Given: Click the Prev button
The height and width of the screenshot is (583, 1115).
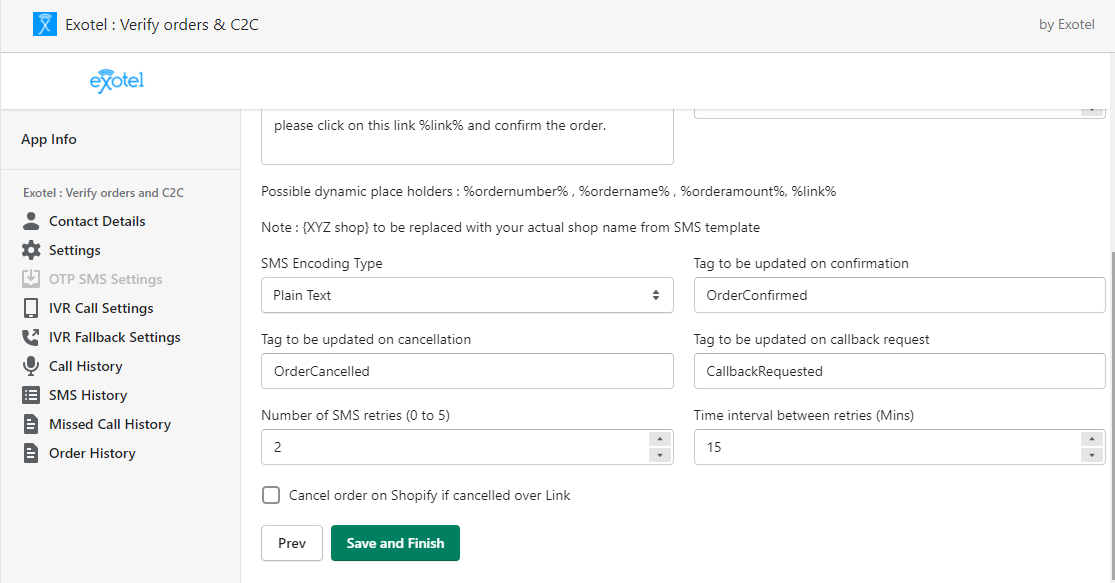Looking at the screenshot, I should pyautogui.click(x=292, y=543).
